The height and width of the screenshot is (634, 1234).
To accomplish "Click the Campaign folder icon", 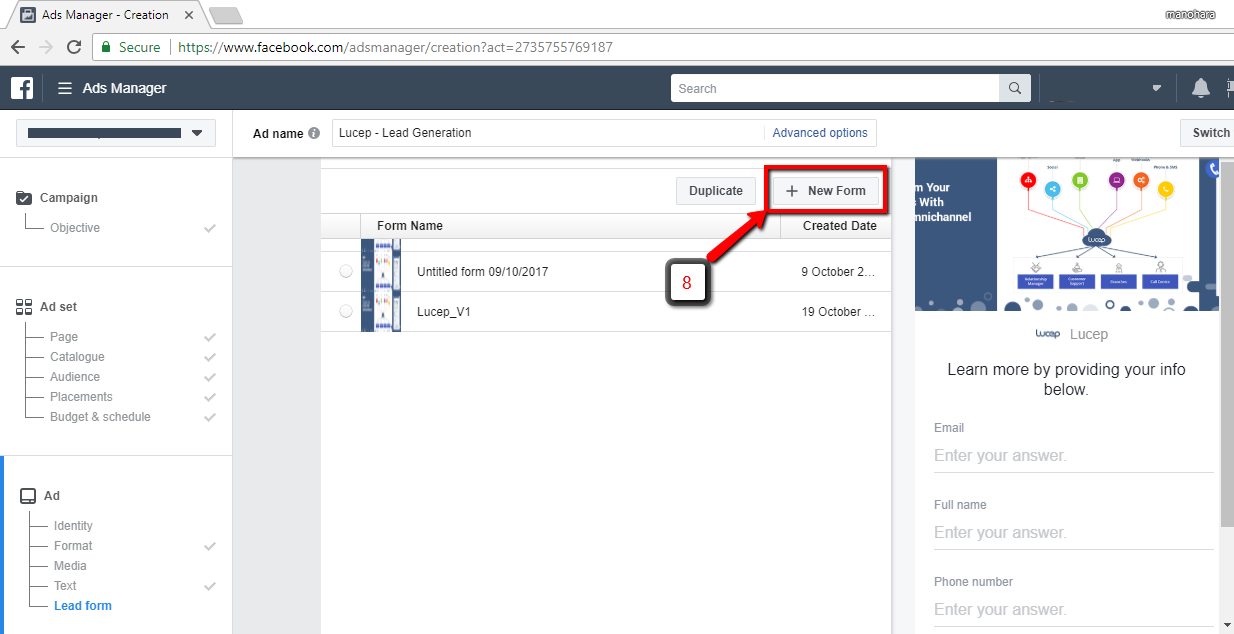I will [x=24, y=198].
